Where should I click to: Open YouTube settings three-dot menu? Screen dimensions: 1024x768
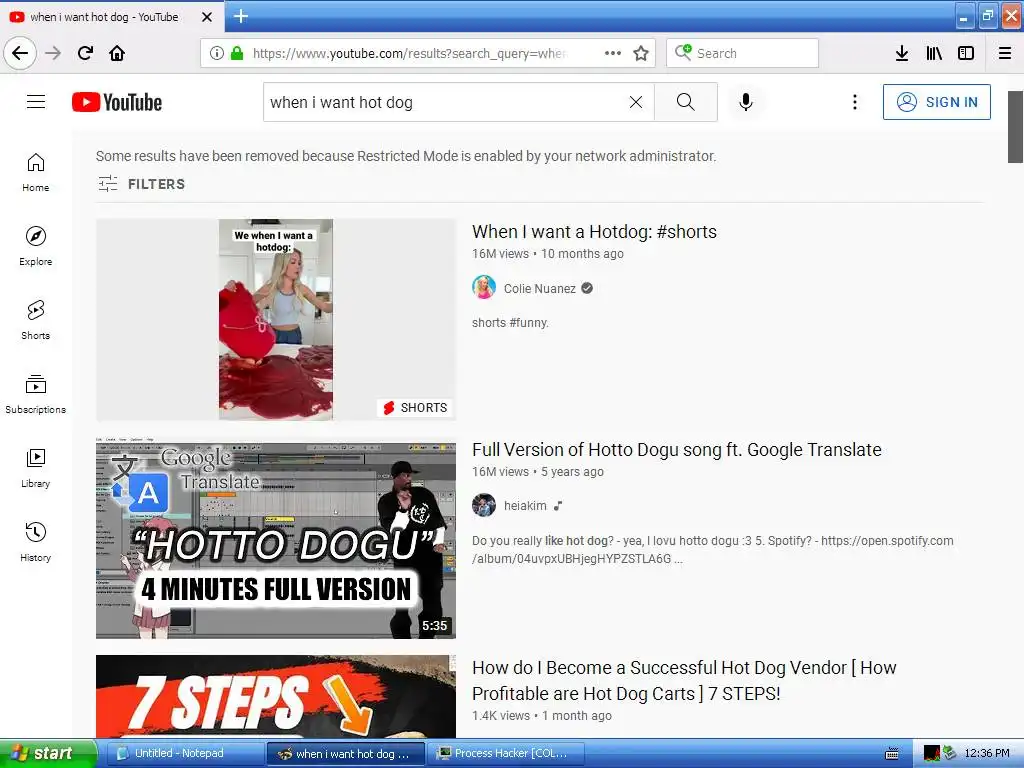tap(855, 102)
